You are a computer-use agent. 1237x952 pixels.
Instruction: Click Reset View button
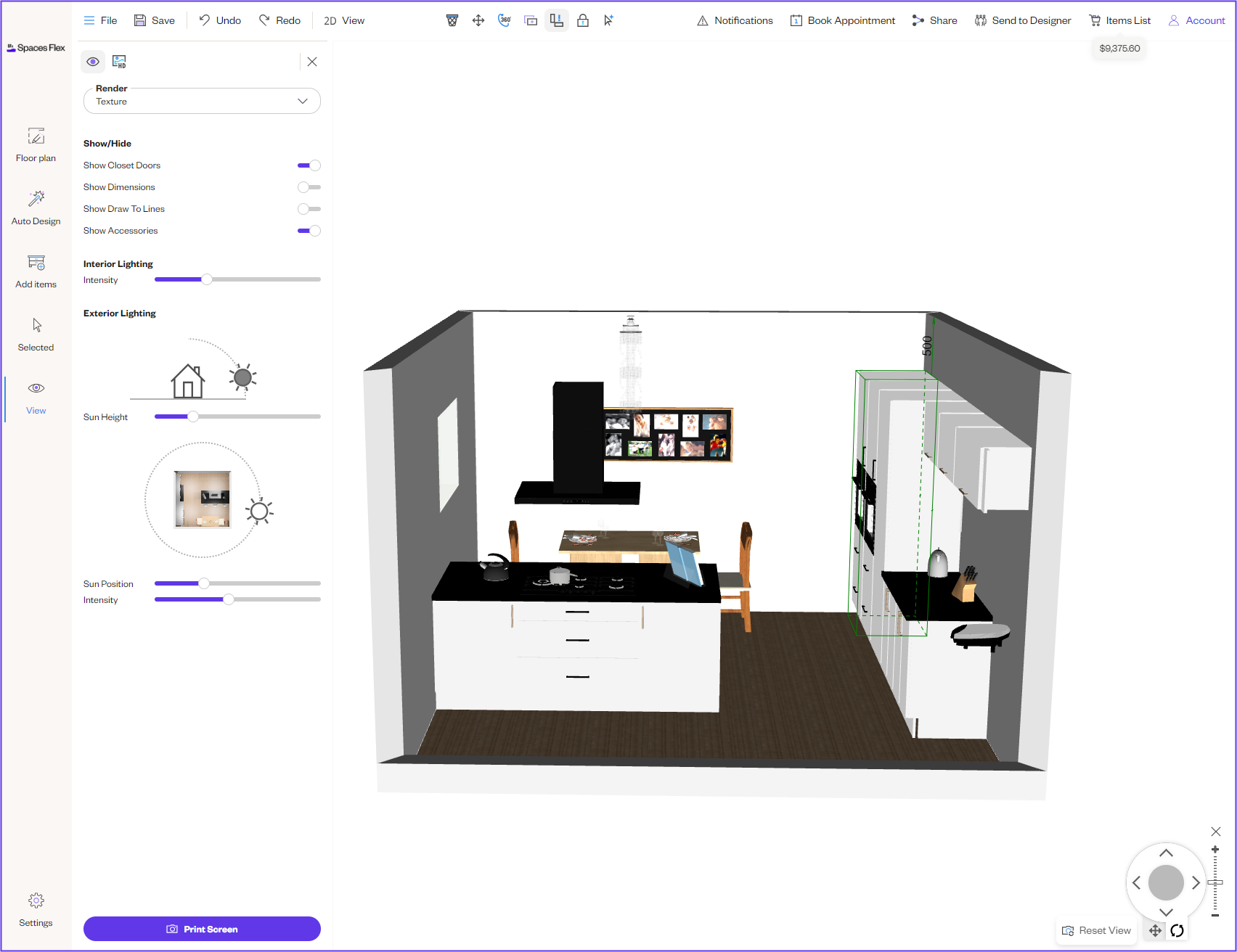pos(1096,930)
